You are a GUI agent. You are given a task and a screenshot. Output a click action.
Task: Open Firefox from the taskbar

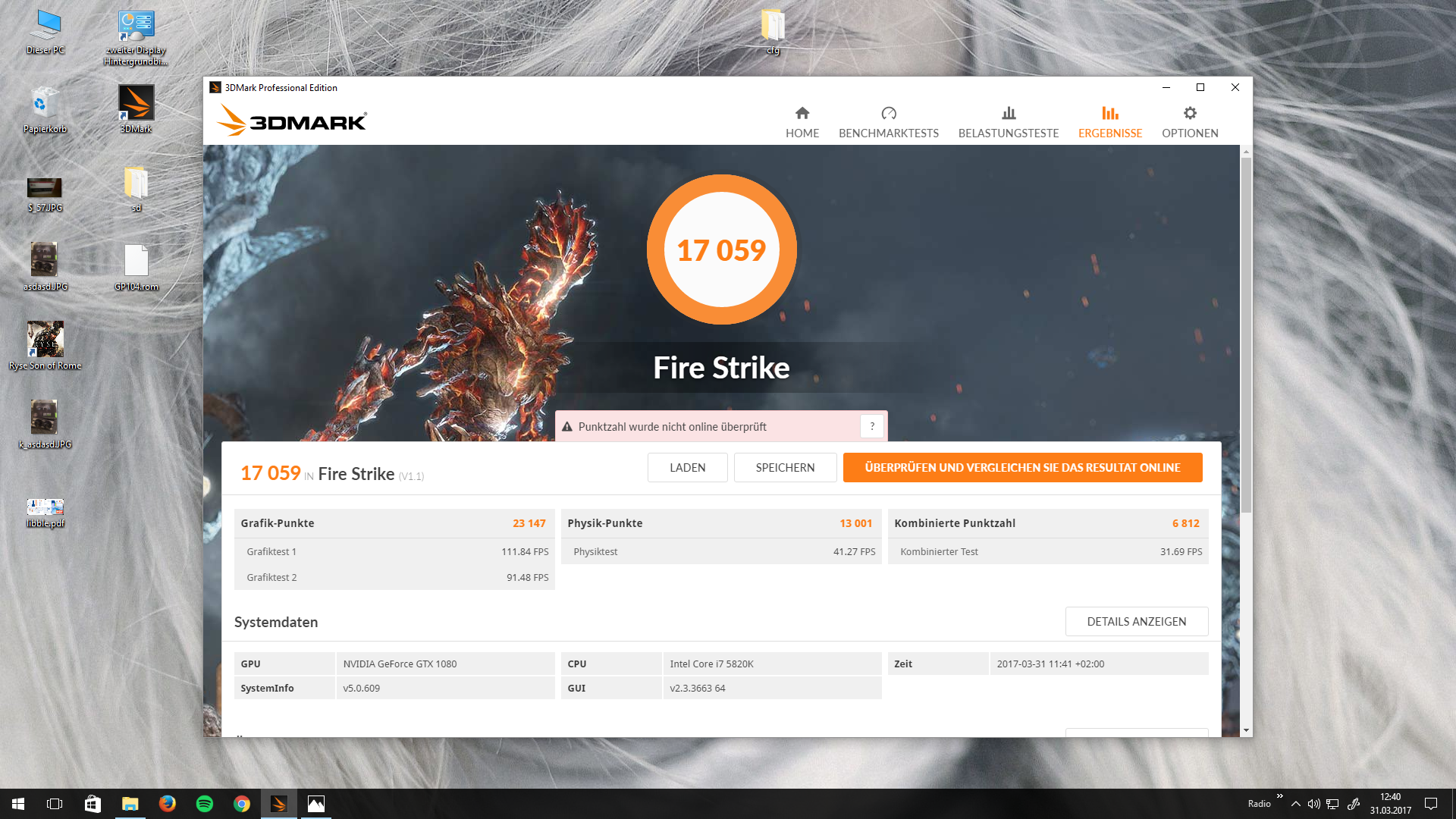(x=168, y=804)
